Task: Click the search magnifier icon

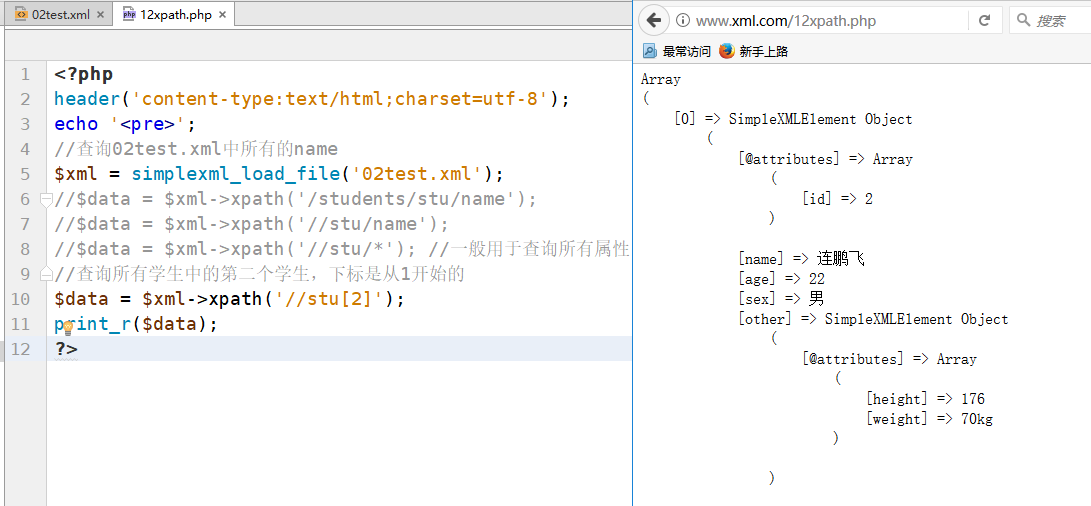Action: 1023,21
